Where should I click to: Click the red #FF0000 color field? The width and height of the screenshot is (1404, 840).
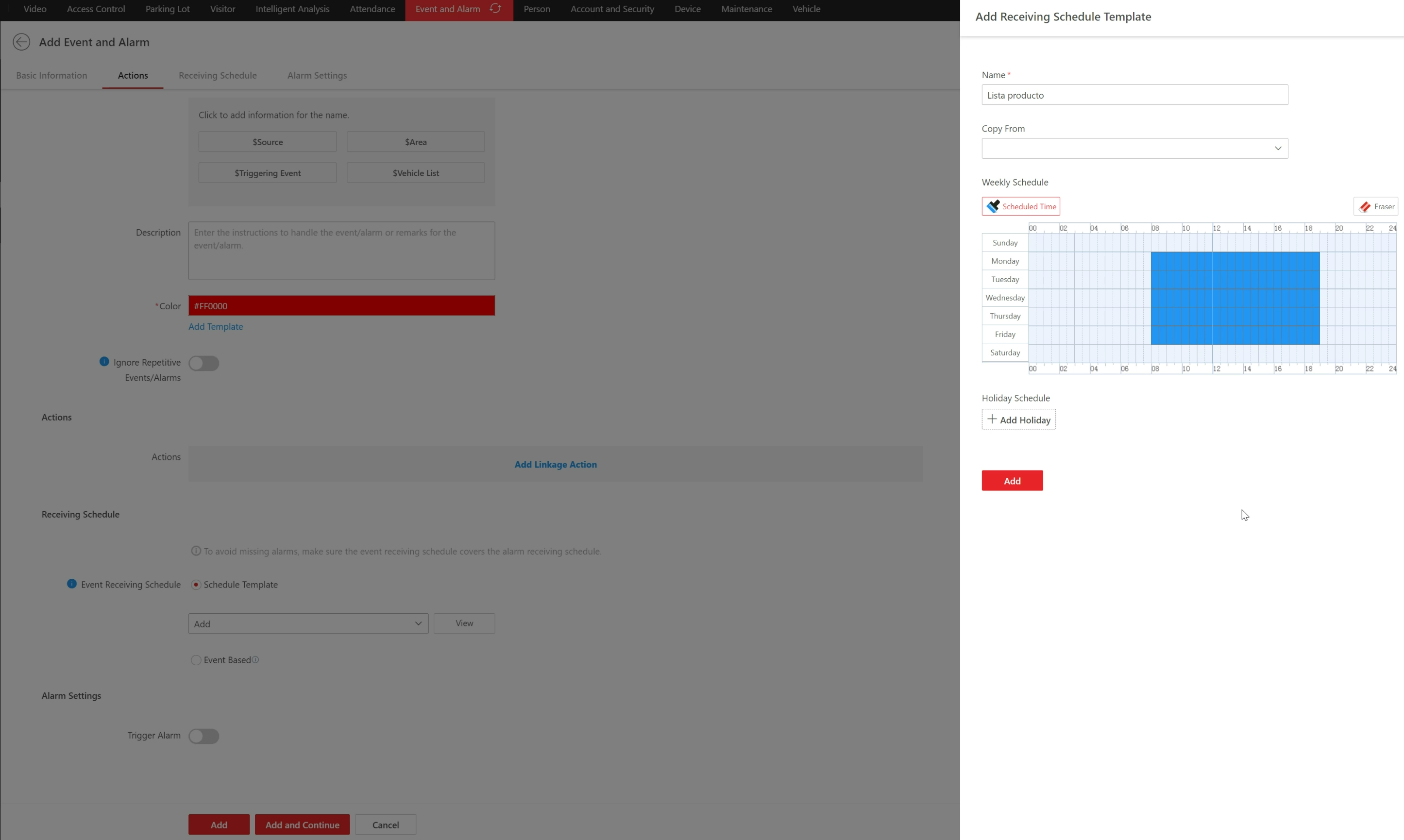point(341,305)
